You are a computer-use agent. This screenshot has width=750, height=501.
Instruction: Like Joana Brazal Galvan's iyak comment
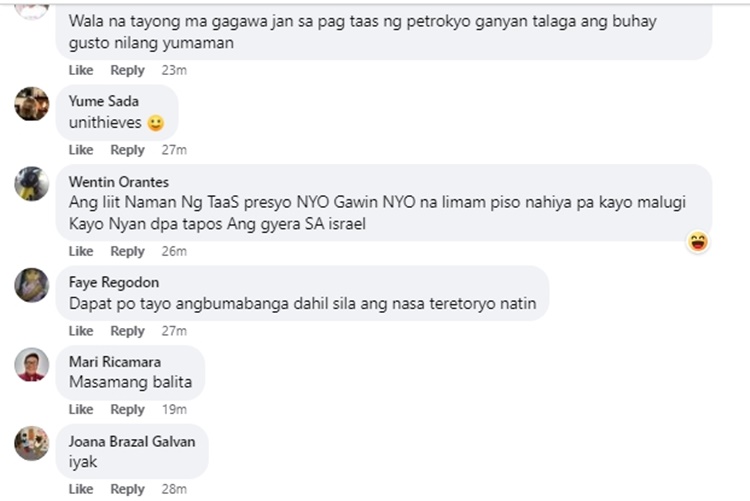point(81,489)
